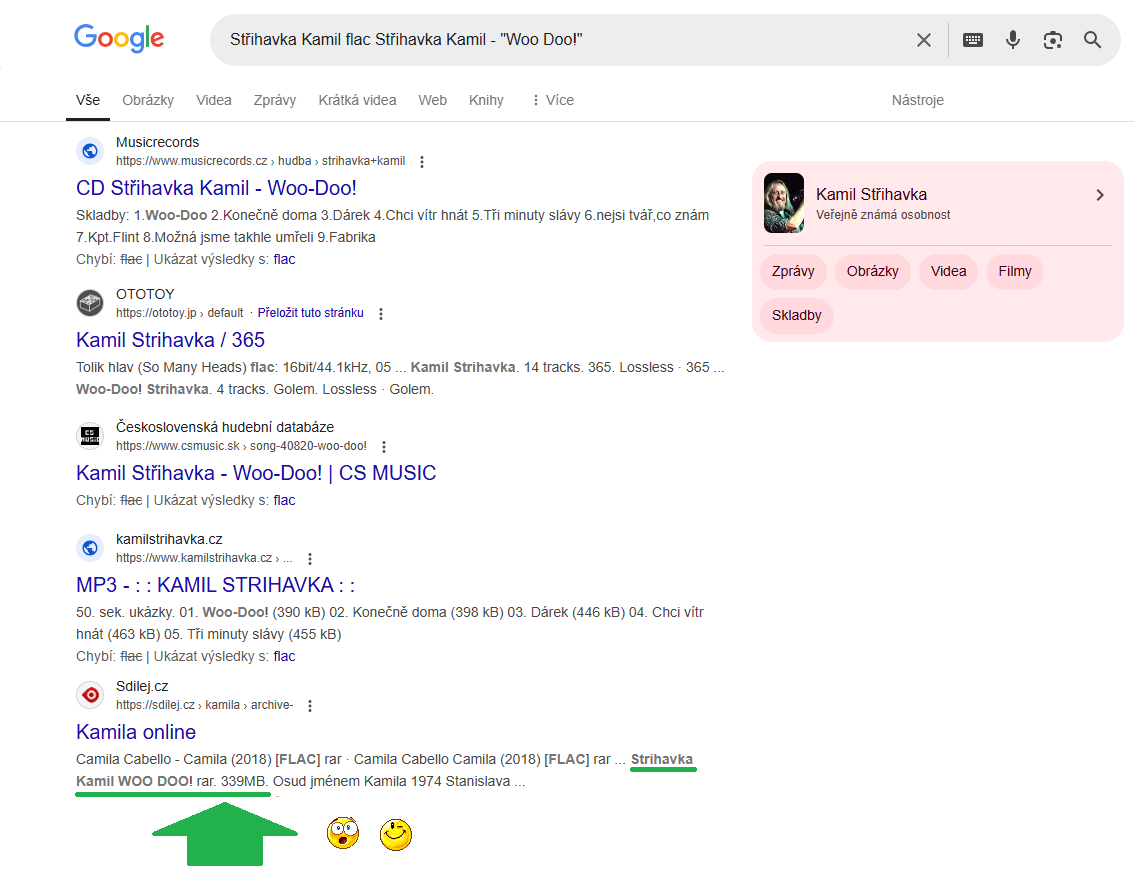Open options menu for Sdilej.cz result
The image size is (1134, 878).
310,706
